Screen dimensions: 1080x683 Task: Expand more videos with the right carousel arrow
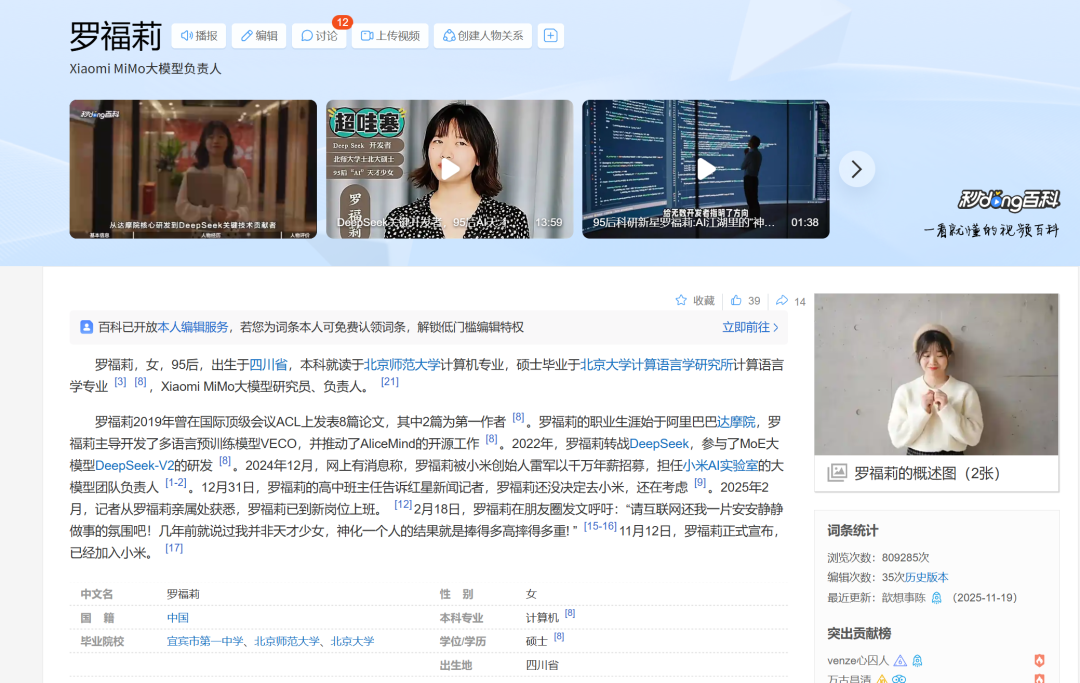[x=857, y=169]
